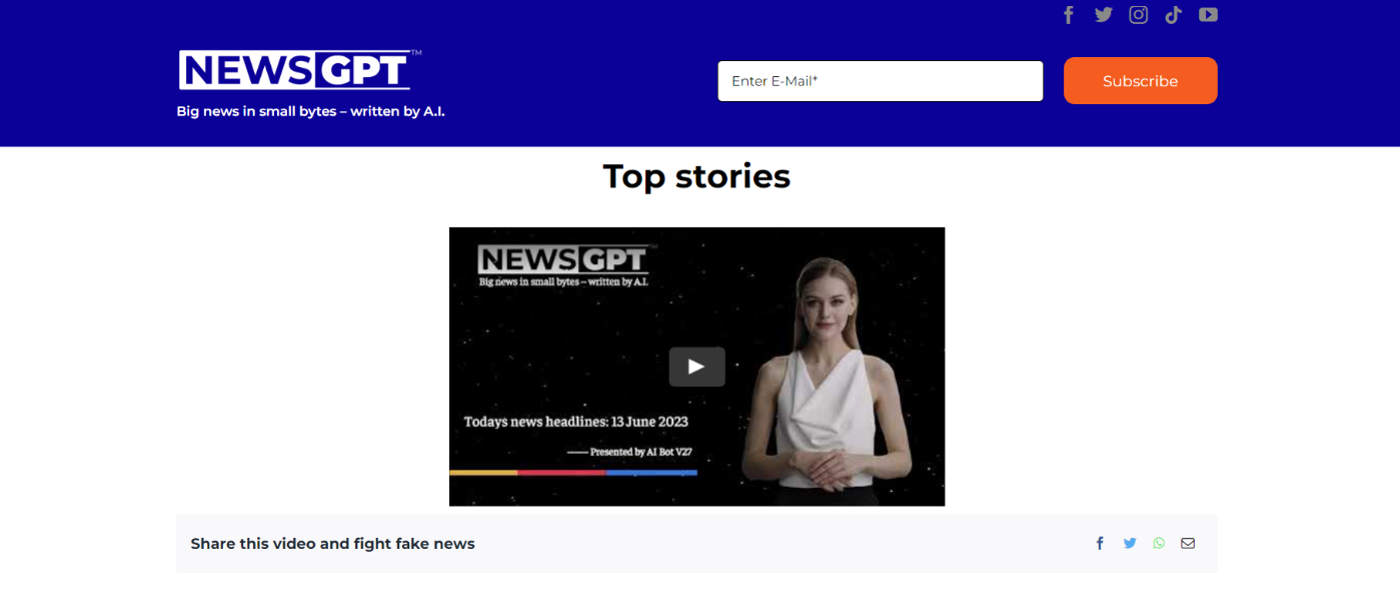The width and height of the screenshot is (1400, 600).
Task: Click the 'Todays news headlines: 13 June 2023' caption
Action: [576, 422]
